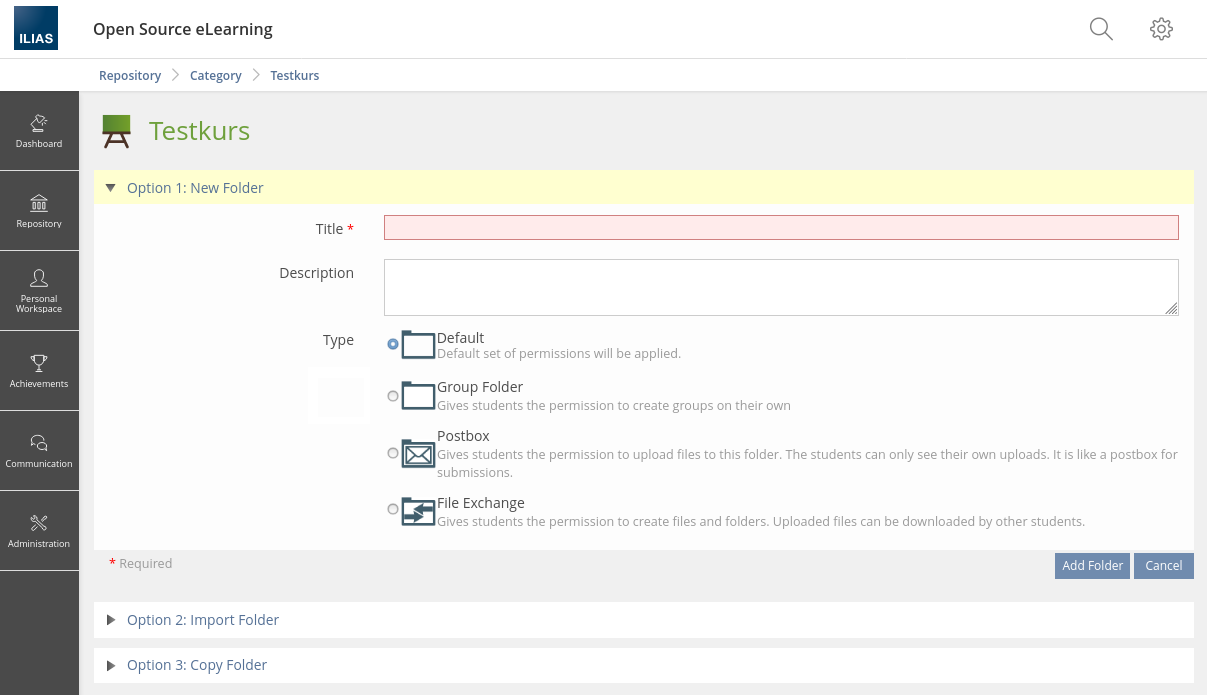This screenshot has width=1207, height=695.
Task: Open the search magnifier icon
Action: pyautogui.click(x=1101, y=29)
